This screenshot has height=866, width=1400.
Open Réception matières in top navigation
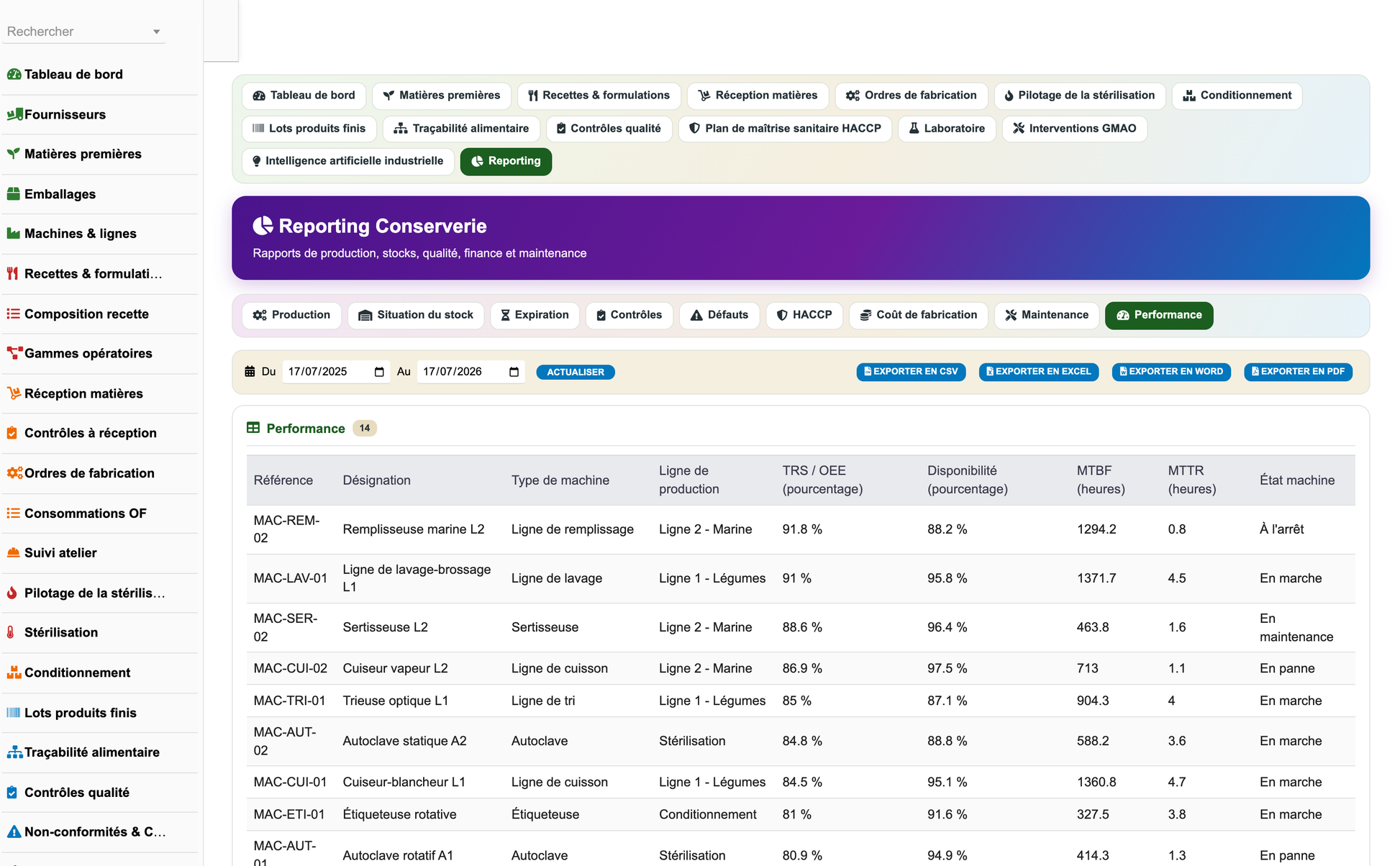click(x=758, y=96)
